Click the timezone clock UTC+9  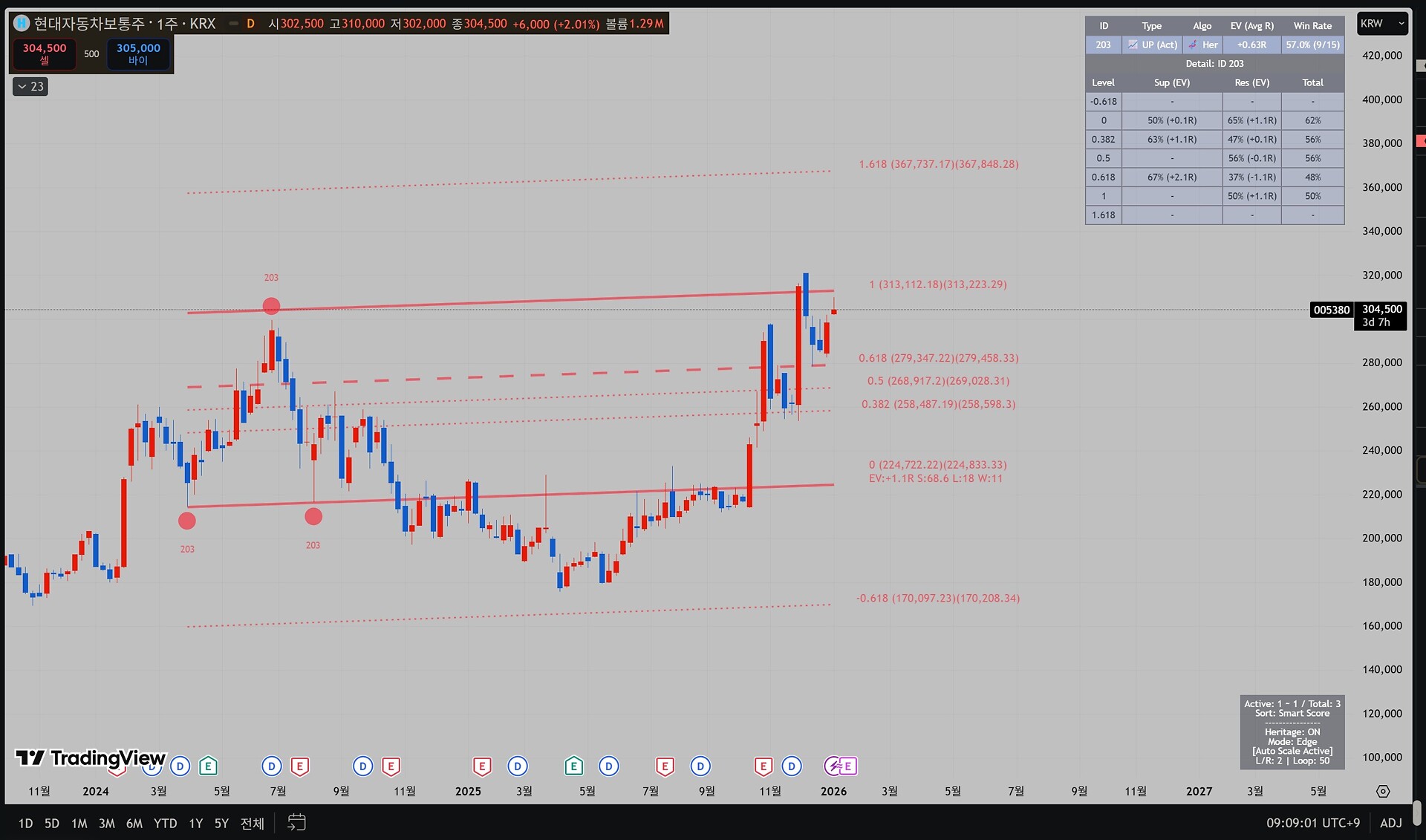[x=1312, y=823]
